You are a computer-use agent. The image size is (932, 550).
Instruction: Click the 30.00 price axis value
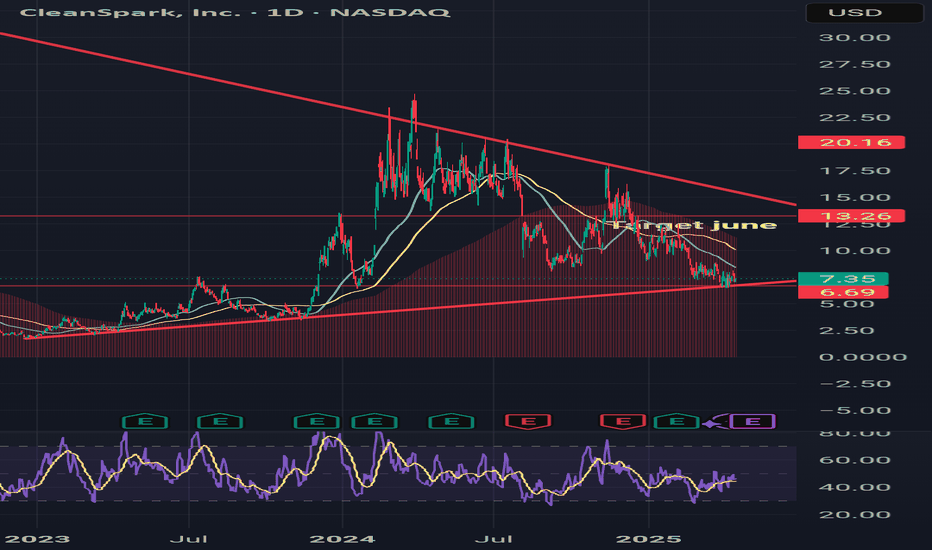pos(855,37)
